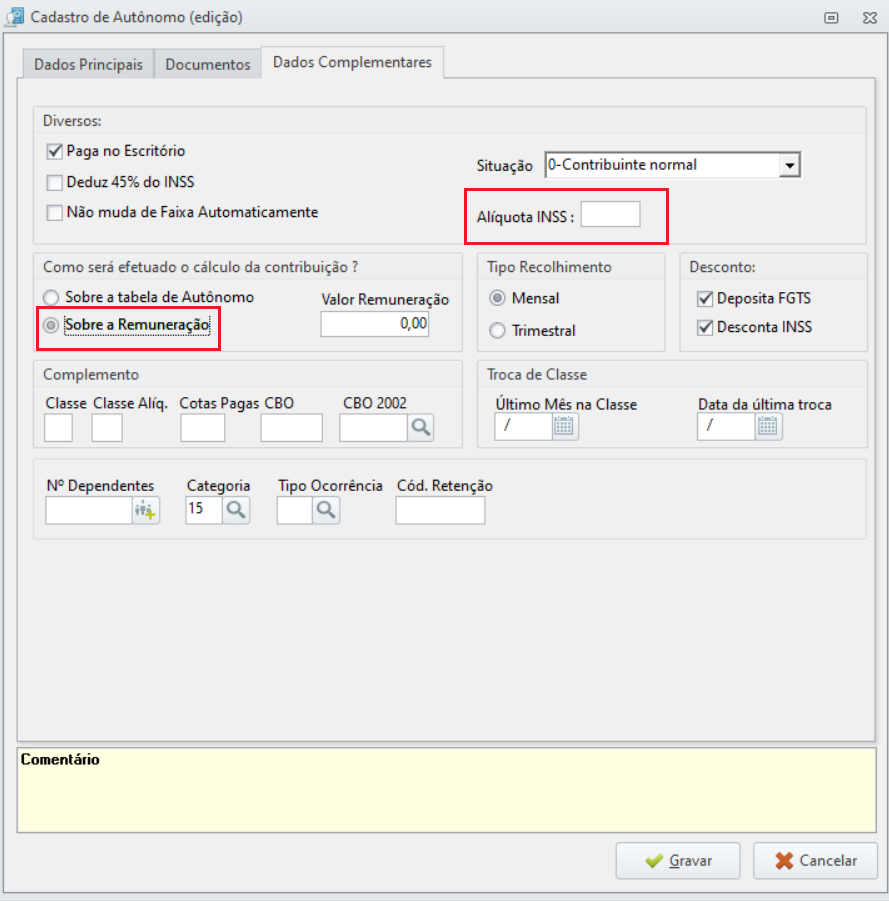The width and height of the screenshot is (889, 901).
Task: Open the CBO 2002 search magnifier
Action: (x=421, y=428)
